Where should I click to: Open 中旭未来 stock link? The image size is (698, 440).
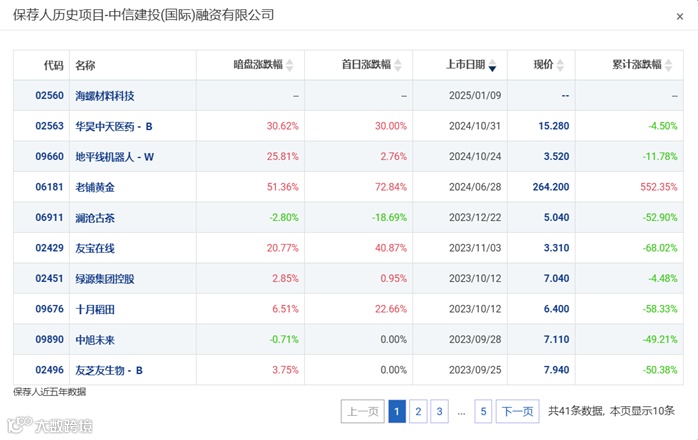(x=95, y=340)
